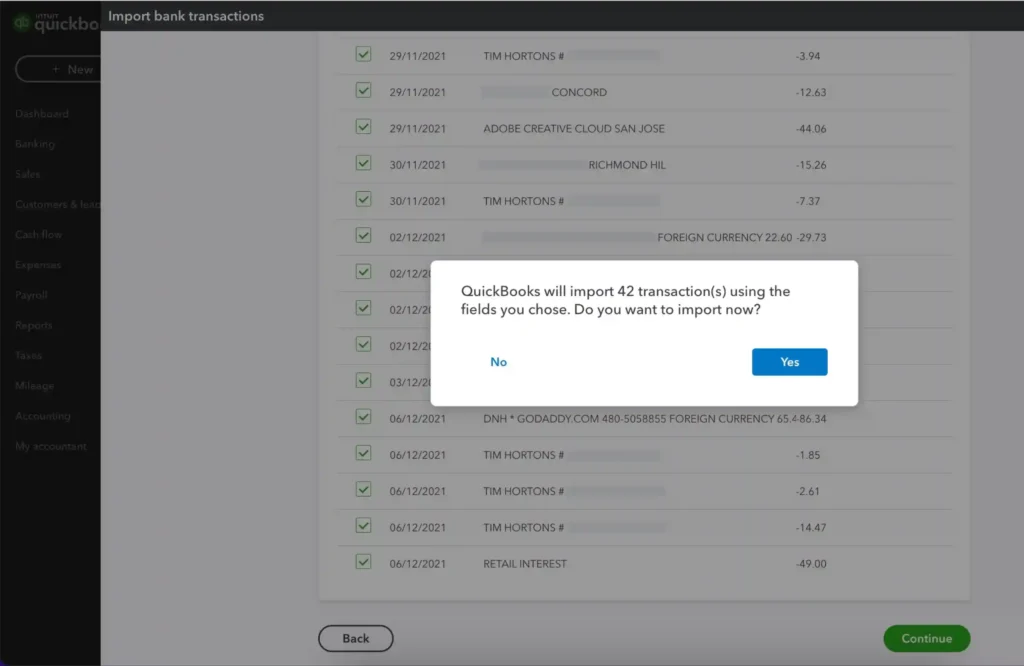Uncheck the GODADDY.COM transaction checkbox

coord(364,417)
